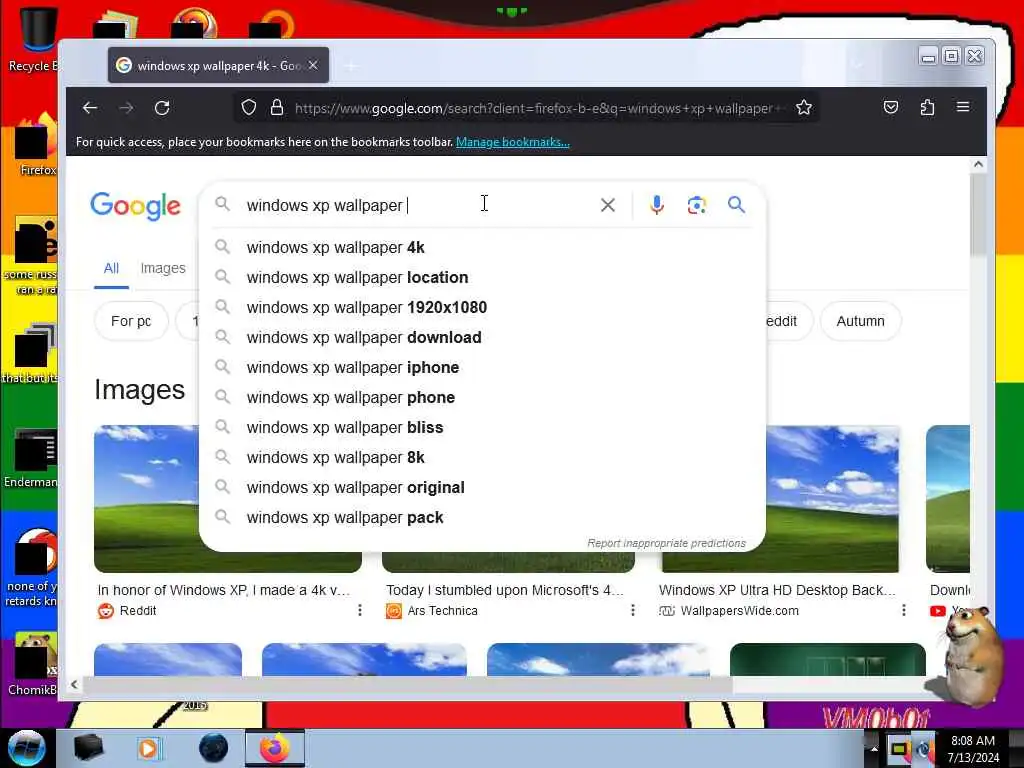Open the dark globe taskbar icon
The width and height of the screenshot is (1024, 768).
click(x=214, y=748)
